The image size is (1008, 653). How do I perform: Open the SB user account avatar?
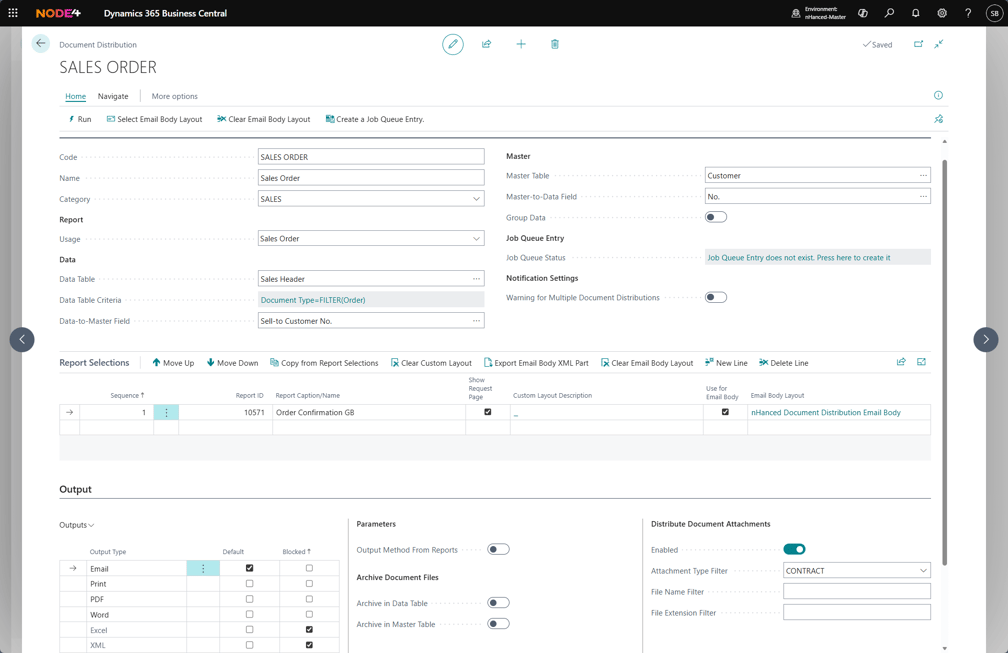(994, 13)
